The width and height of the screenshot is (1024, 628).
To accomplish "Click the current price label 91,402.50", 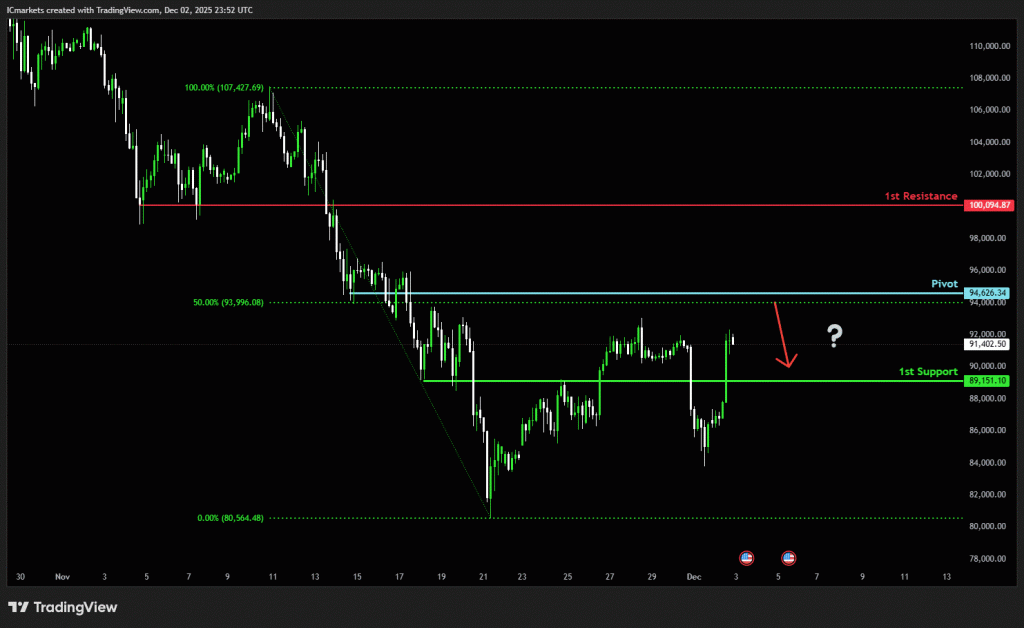I will coord(990,344).
